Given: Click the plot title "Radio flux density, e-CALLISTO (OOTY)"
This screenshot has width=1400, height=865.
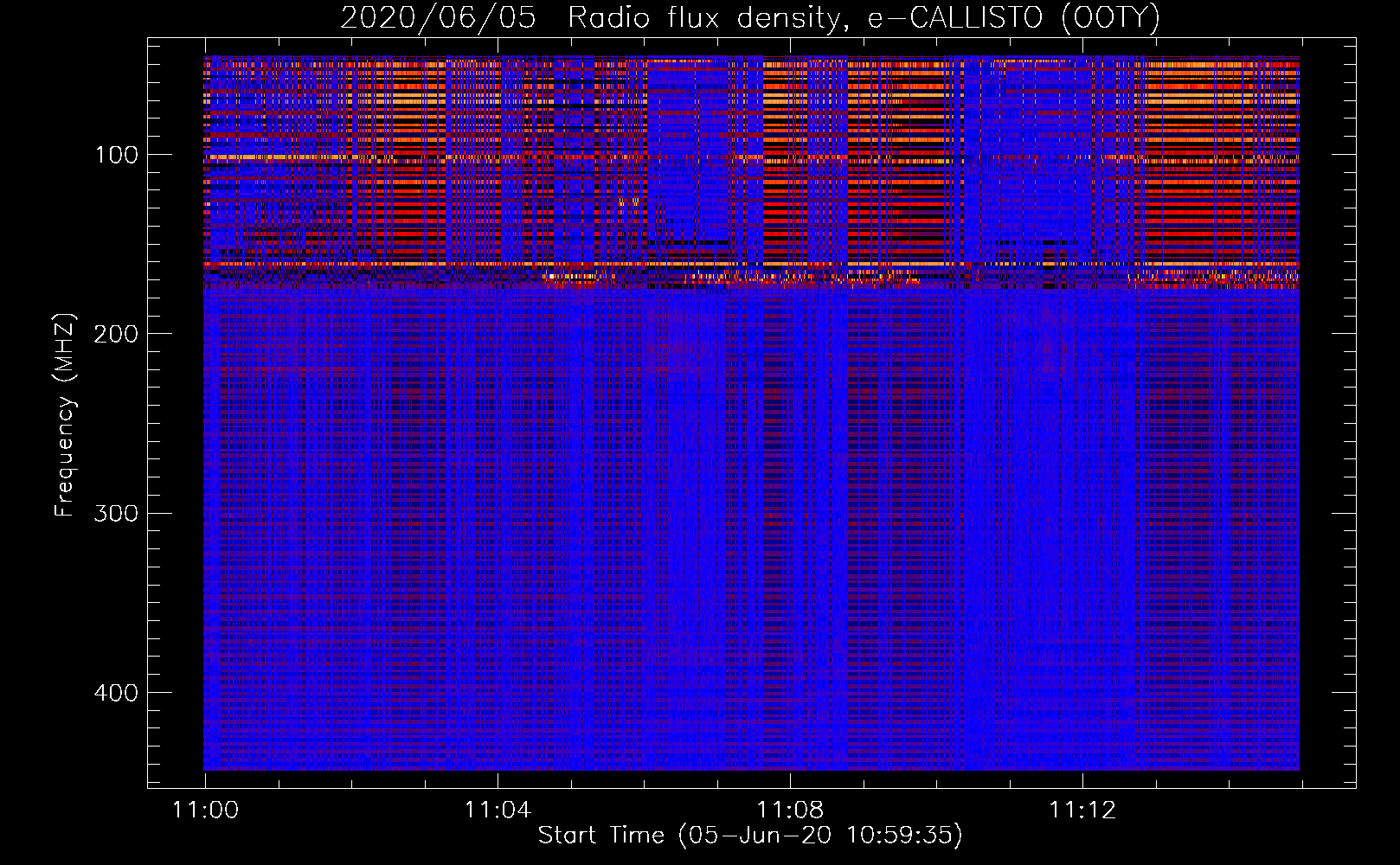Looking at the screenshot, I should pyautogui.click(x=864, y=17).
